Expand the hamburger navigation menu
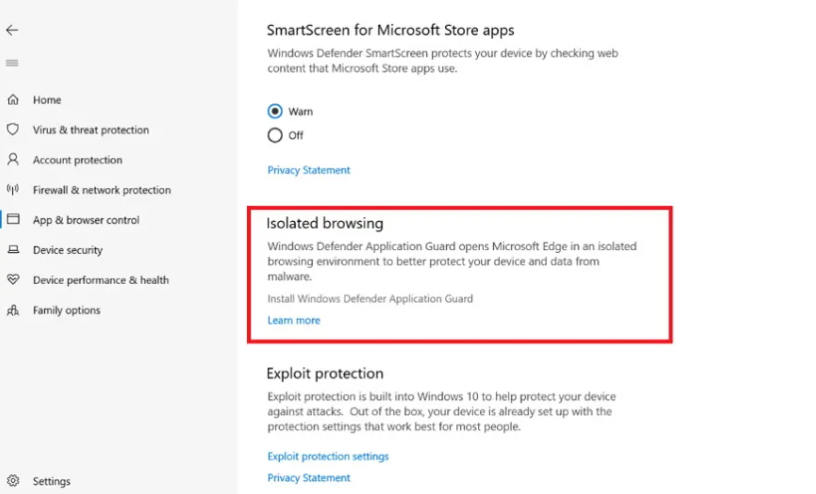The height and width of the screenshot is (494, 816). (x=12, y=63)
